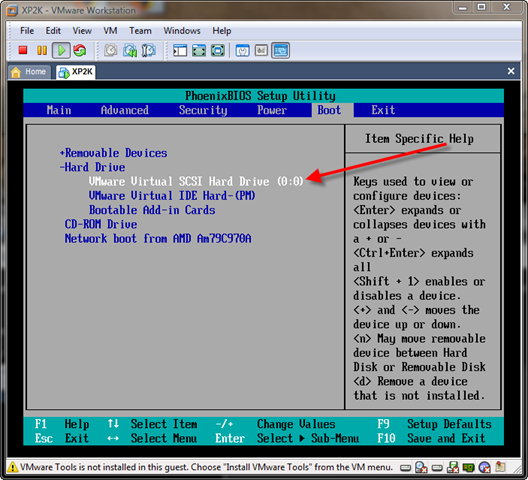Expand the +Removable Devices entry
Image resolution: width=528 pixels, height=480 pixels.
point(113,153)
